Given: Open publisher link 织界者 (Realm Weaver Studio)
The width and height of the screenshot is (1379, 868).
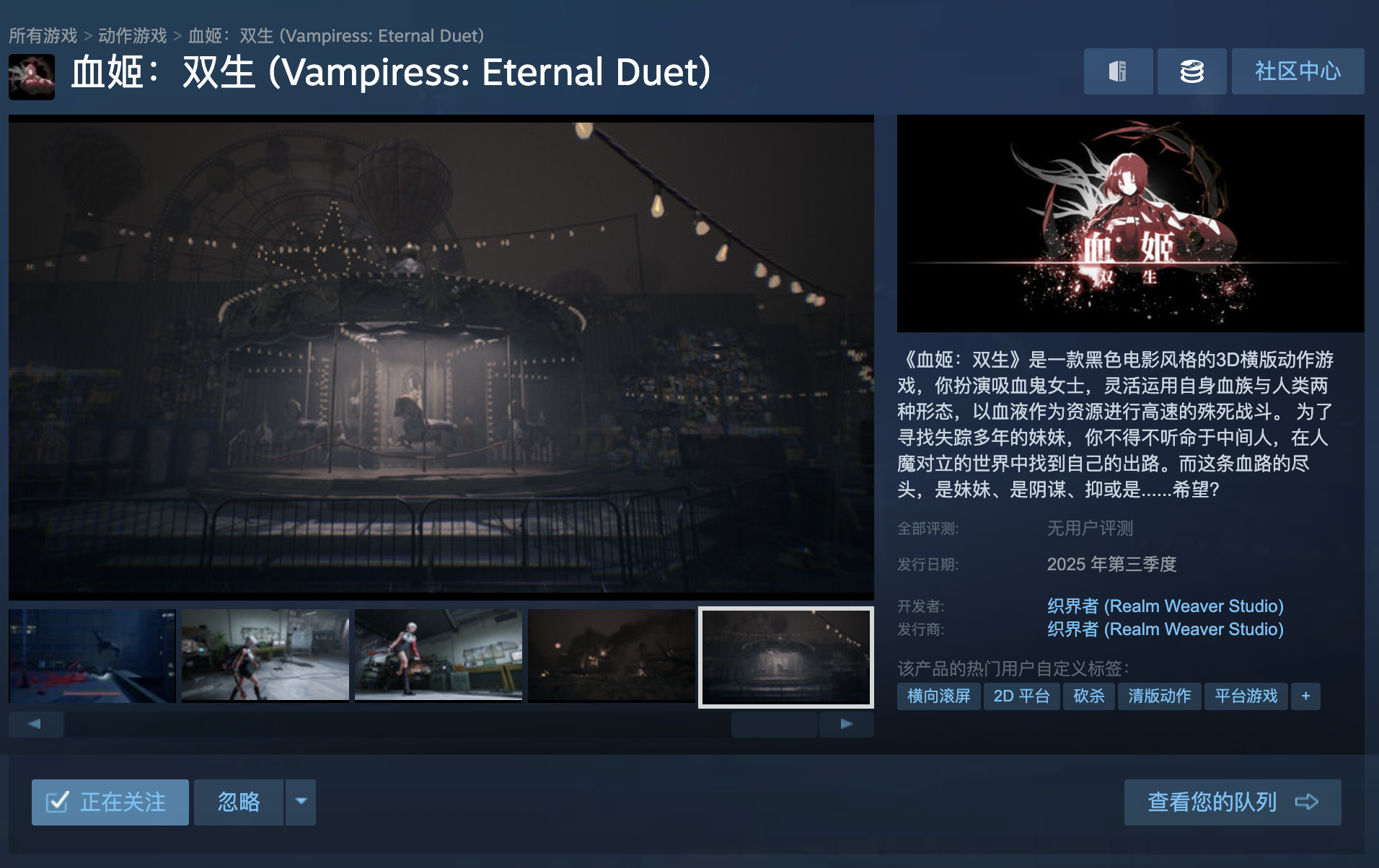Looking at the screenshot, I should (x=1165, y=629).
